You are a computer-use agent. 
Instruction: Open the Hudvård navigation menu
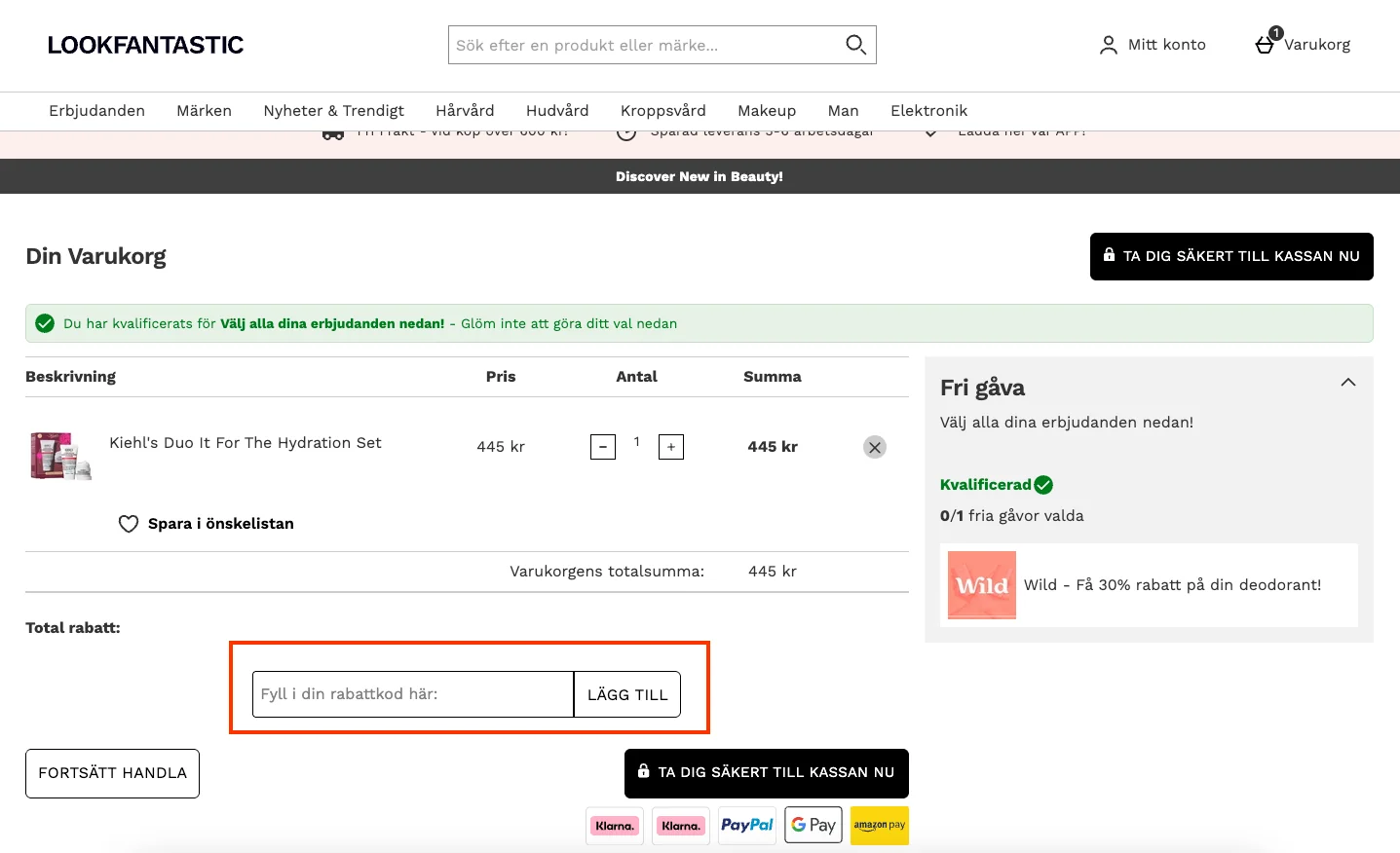(557, 111)
